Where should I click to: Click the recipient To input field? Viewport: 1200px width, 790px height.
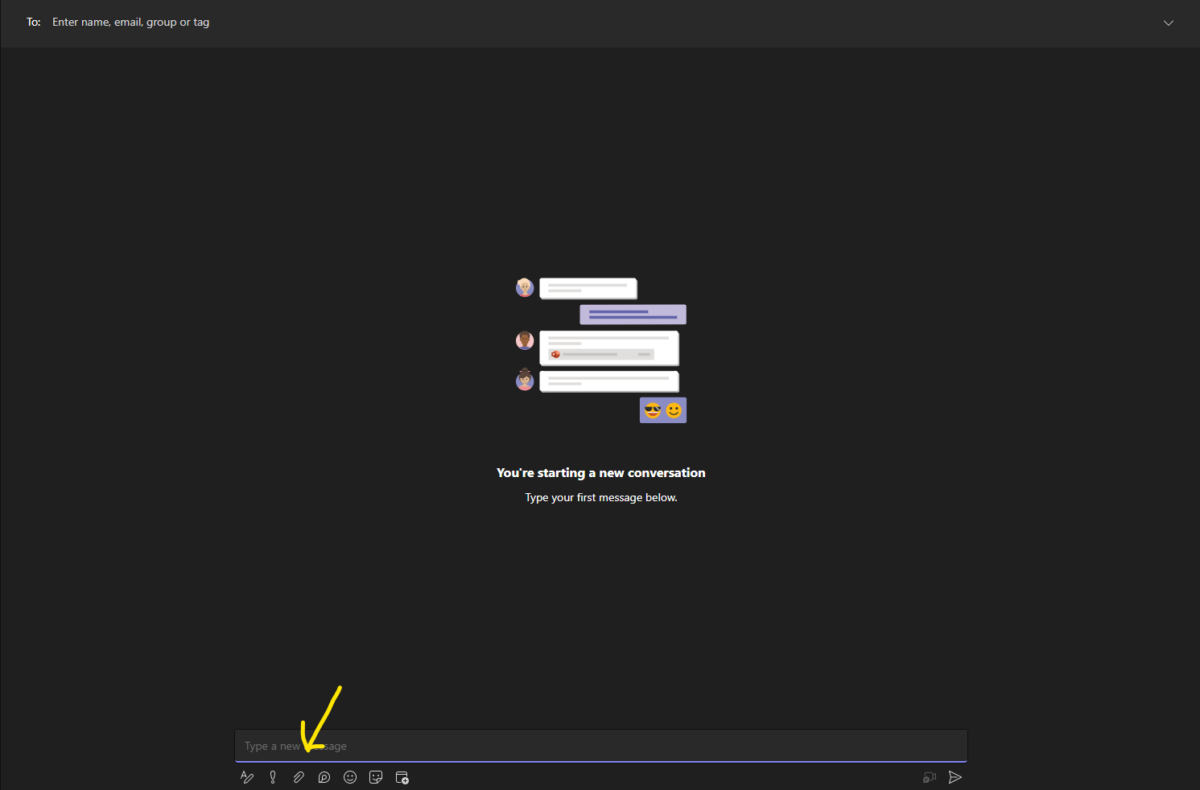tap(130, 22)
